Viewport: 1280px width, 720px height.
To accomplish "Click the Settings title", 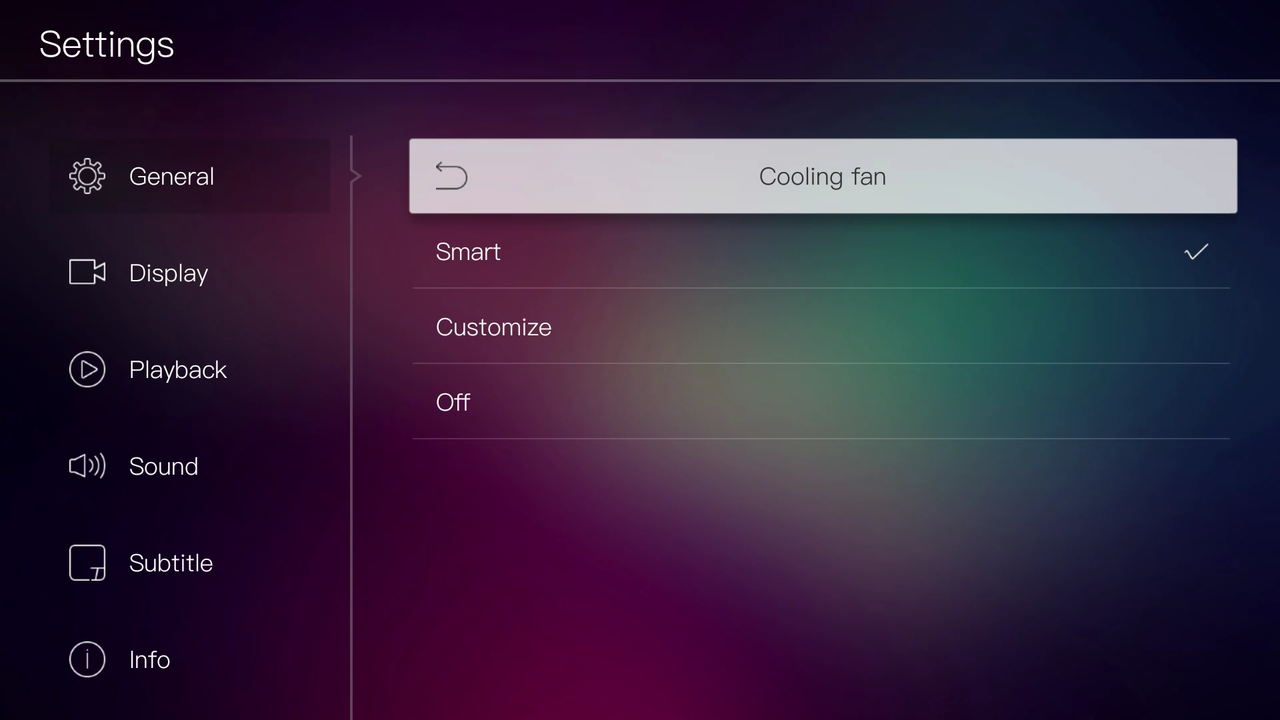I will click(106, 44).
